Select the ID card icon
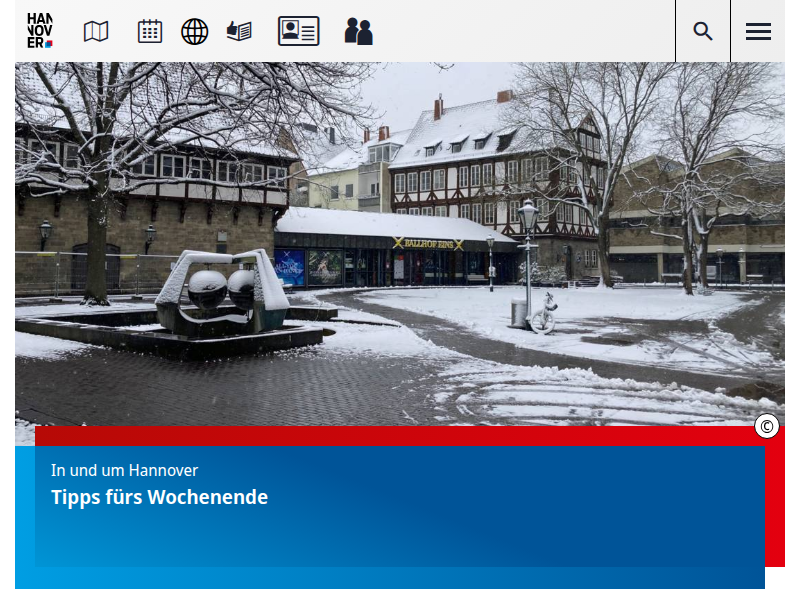The height and width of the screenshot is (600, 800). pyautogui.click(x=298, y=31)
